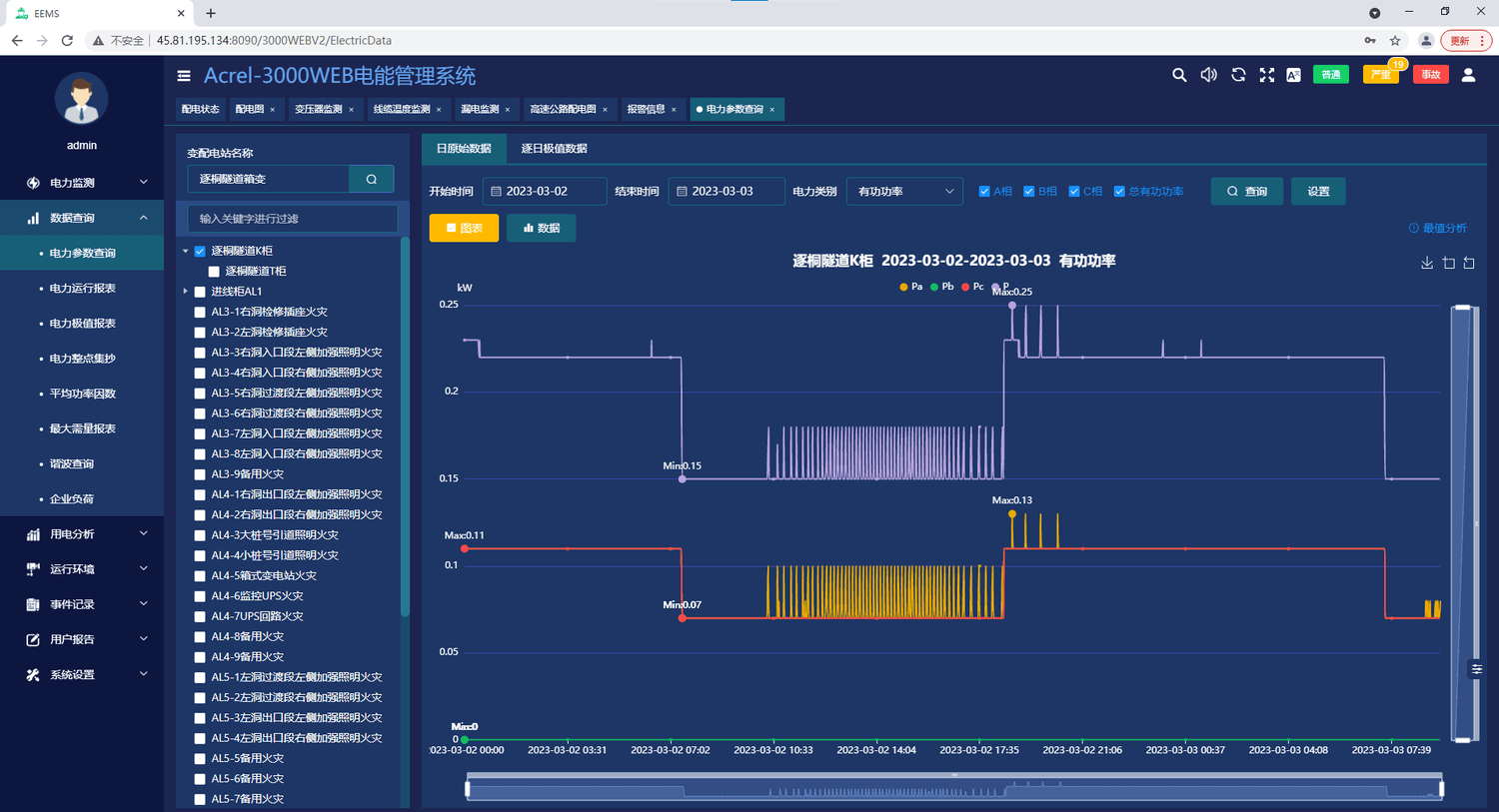Image resolution: width=1499 pixels, height=812 pixels.
Task: Click the bottom time range zoom slider
Action: [x=953, y=789]
